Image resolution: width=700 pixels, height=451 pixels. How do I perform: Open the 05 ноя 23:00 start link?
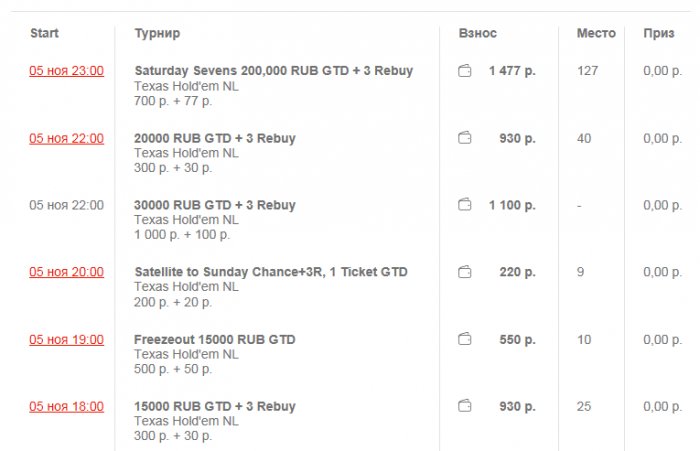point(66,71)
